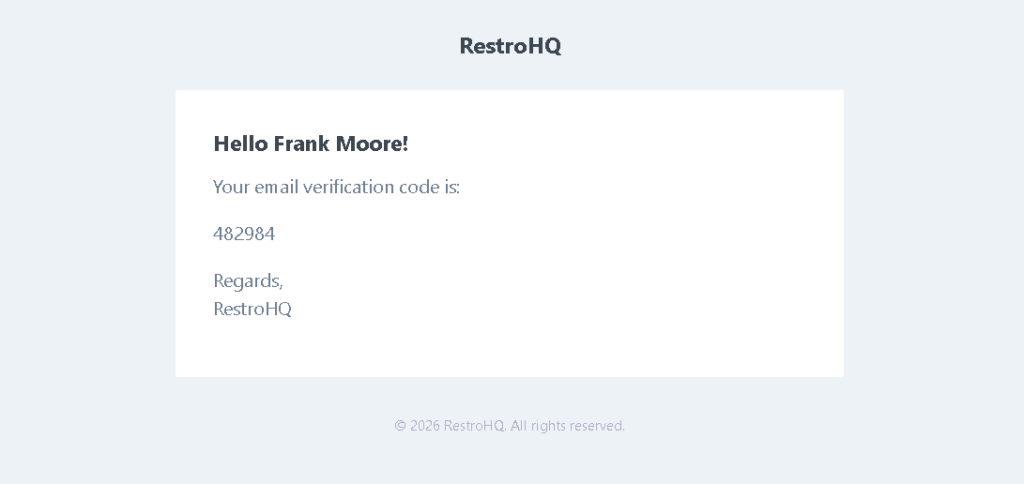Click the year 2026 in the footer
The width and height of the screenshot is (1024, 484).
425,426
